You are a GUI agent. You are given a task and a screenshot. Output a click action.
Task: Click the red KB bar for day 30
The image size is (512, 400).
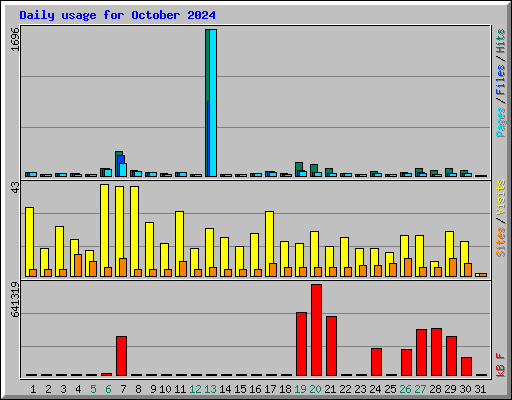point(466,366)
